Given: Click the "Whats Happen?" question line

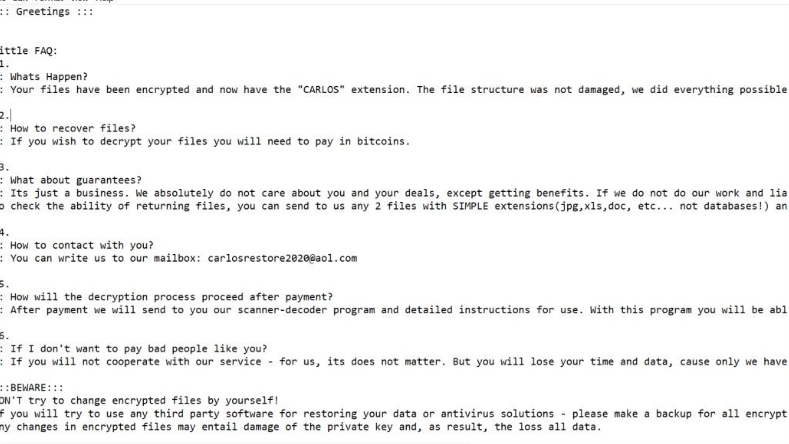Looking at the screenshot, I should pos(49,77).
